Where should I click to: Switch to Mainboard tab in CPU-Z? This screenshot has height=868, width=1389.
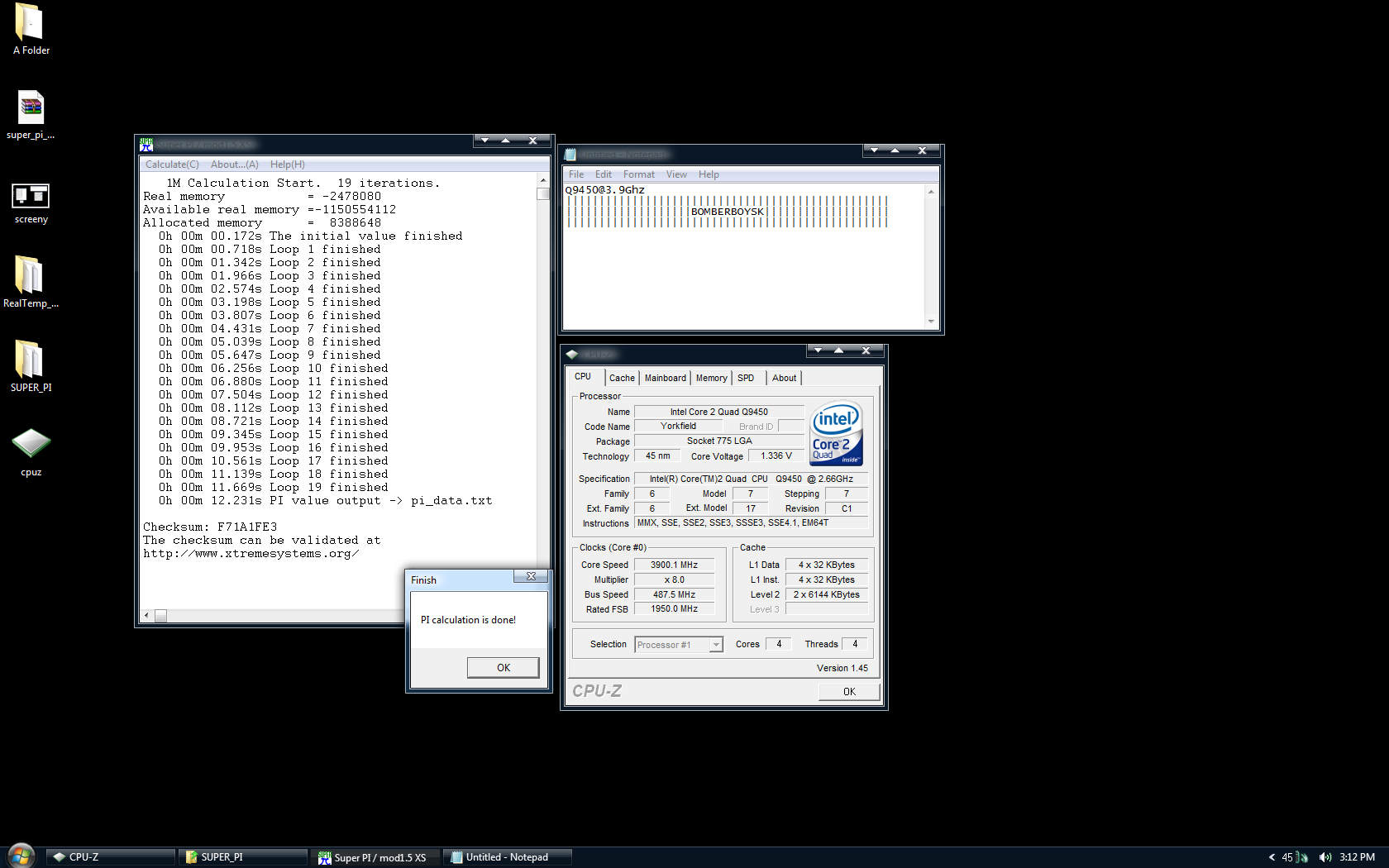[x=666, y=378]
